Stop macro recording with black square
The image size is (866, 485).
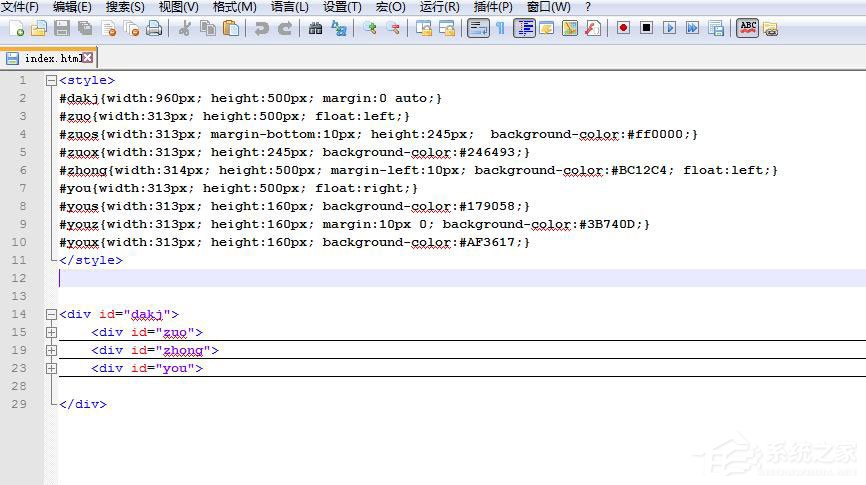[646, 28]
